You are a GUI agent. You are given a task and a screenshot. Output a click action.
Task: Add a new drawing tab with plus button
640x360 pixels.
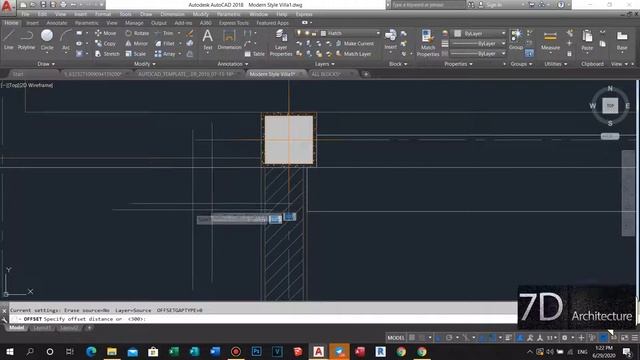click(x=366, y=74)
